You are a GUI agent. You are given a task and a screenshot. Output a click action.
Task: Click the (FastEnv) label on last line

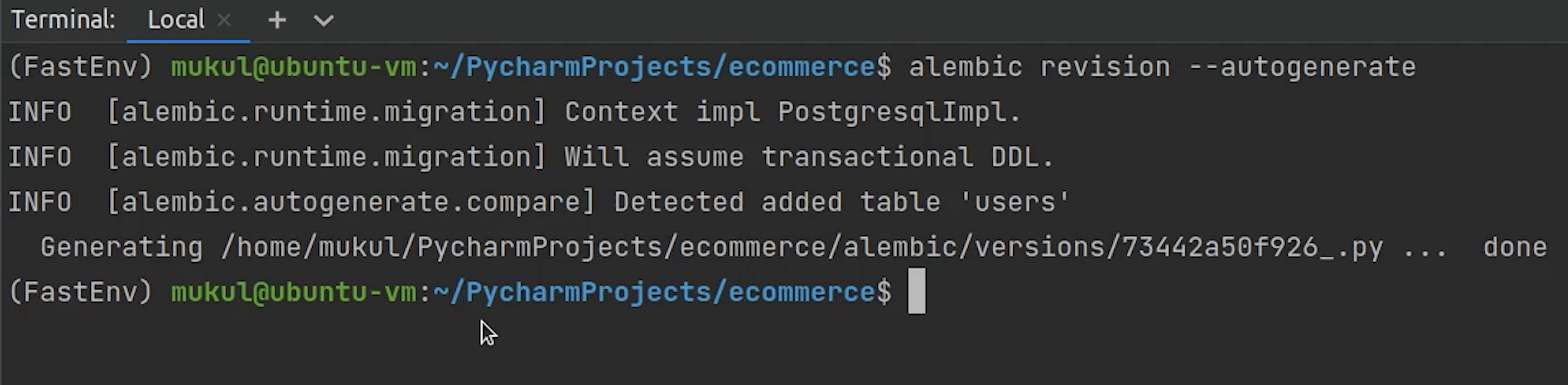click(81, 292)
